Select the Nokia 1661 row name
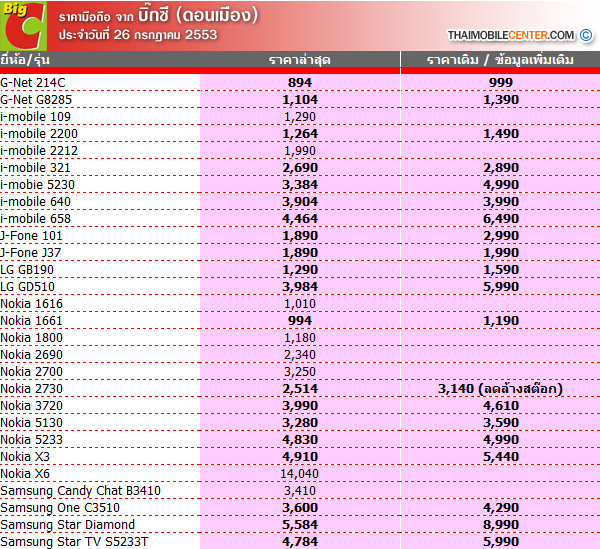 [x=31, y=321]
